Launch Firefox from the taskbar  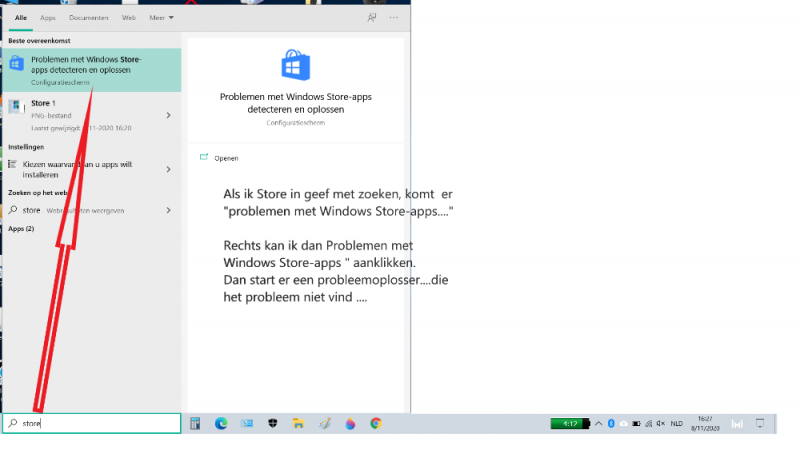point(350,424)
